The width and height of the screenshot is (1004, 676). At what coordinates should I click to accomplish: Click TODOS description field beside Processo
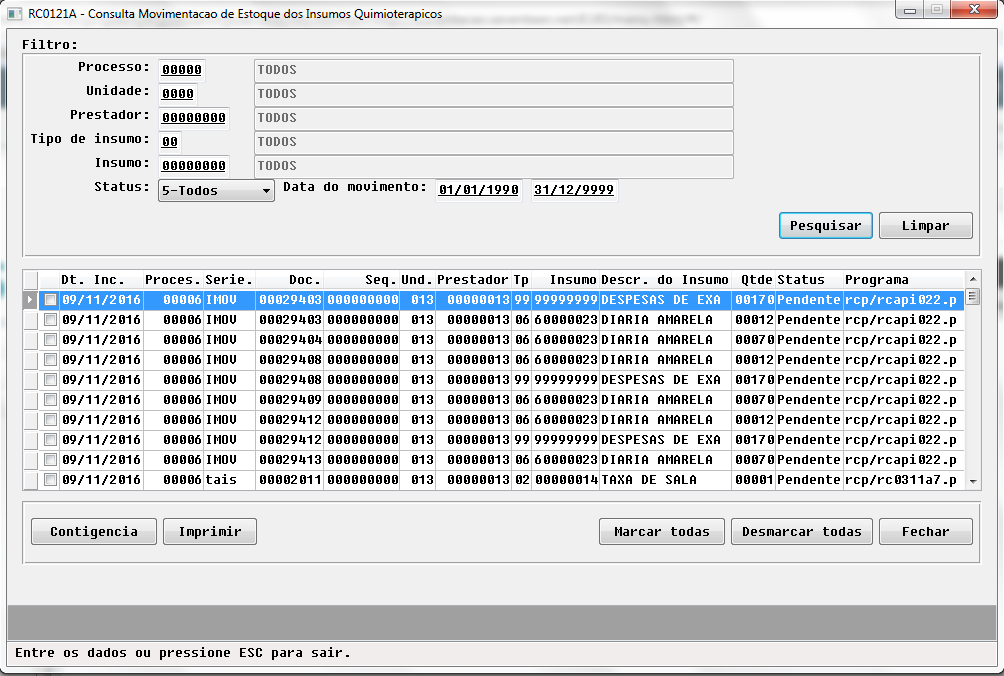pos(494,70)
